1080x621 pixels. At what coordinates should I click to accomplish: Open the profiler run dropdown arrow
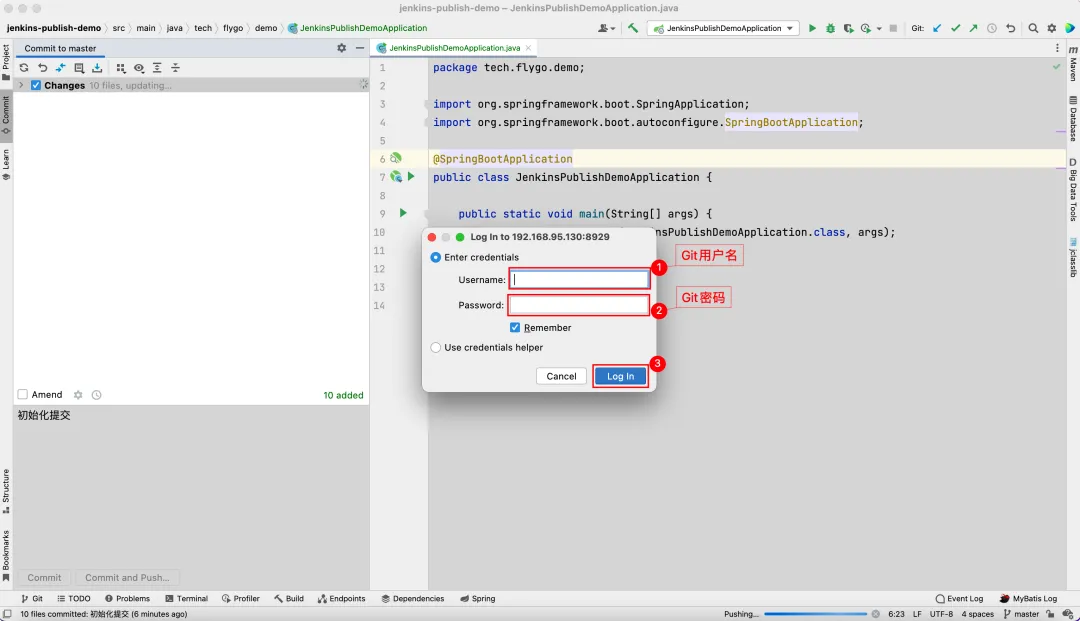879,28
